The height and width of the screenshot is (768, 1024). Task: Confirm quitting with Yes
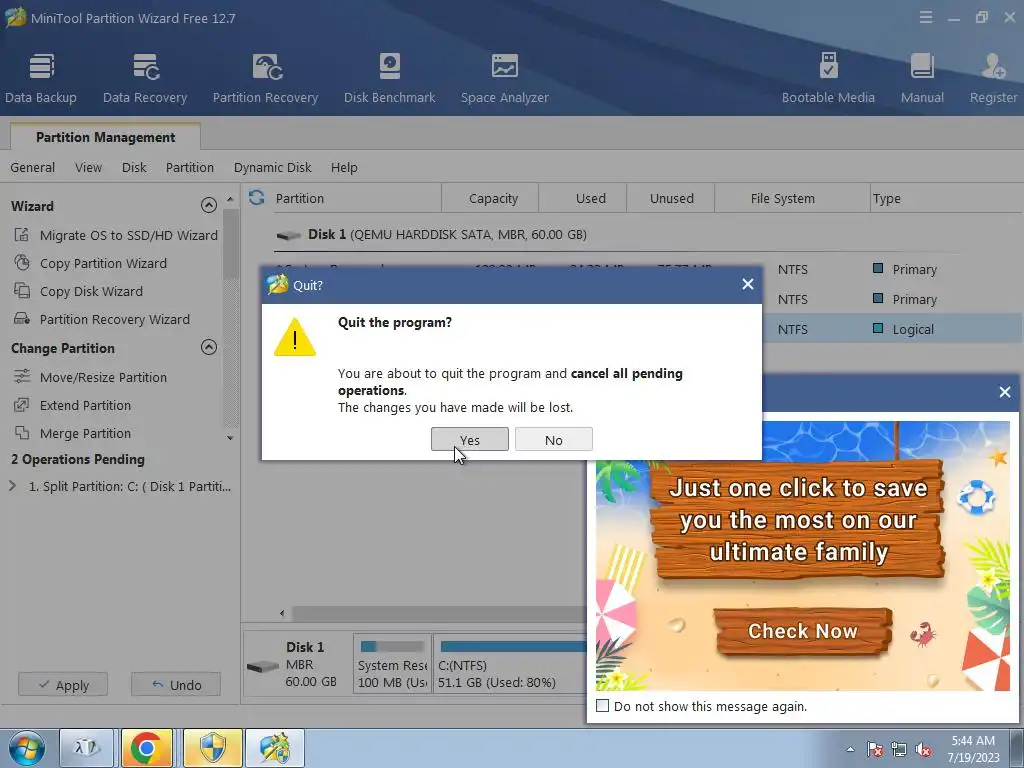point(470,440)
